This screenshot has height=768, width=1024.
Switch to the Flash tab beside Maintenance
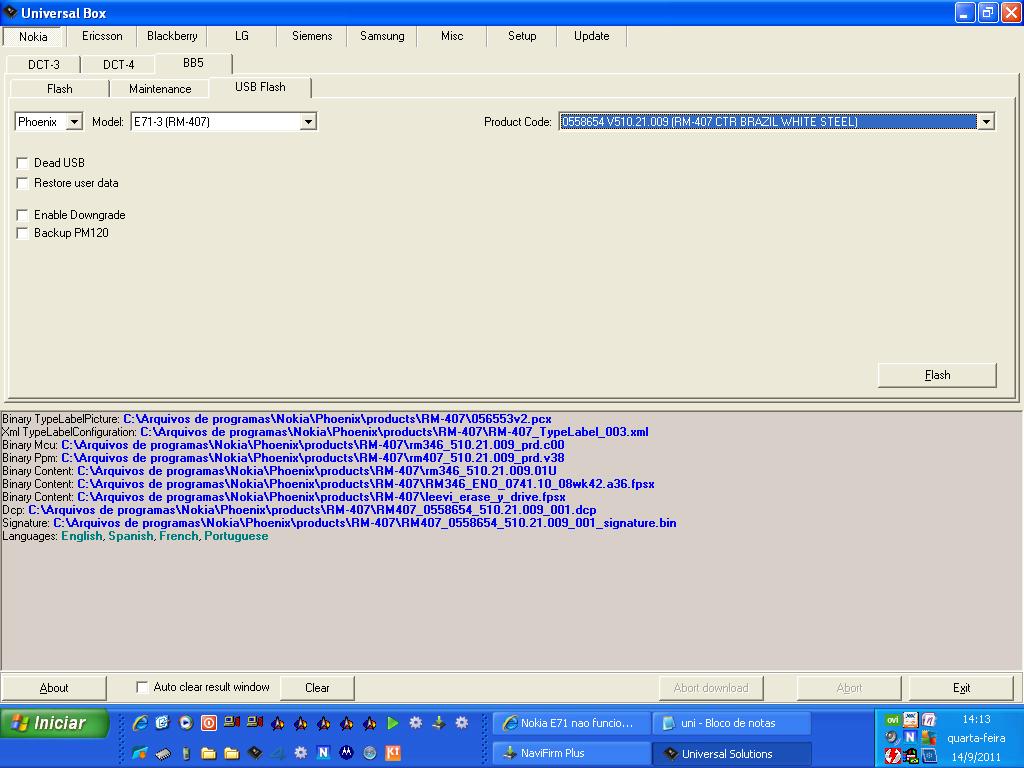59,89
